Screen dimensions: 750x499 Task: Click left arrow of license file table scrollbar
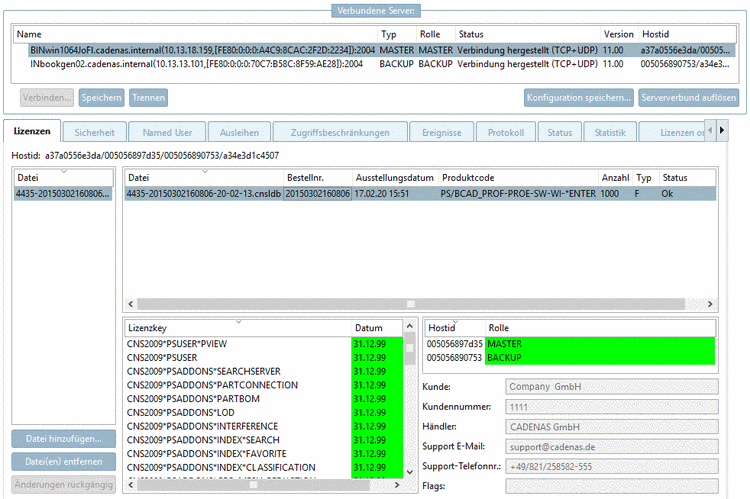tap(131, 304)
